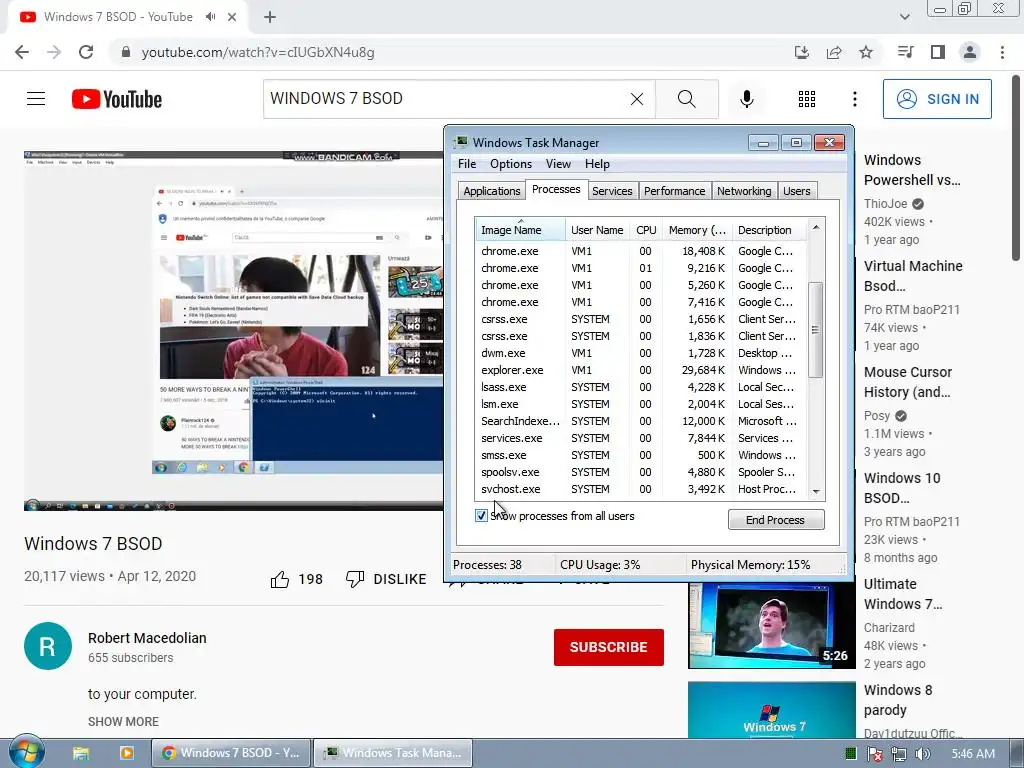
Task: Uncheck Show processes from all users
Action: tap(481, 516)
